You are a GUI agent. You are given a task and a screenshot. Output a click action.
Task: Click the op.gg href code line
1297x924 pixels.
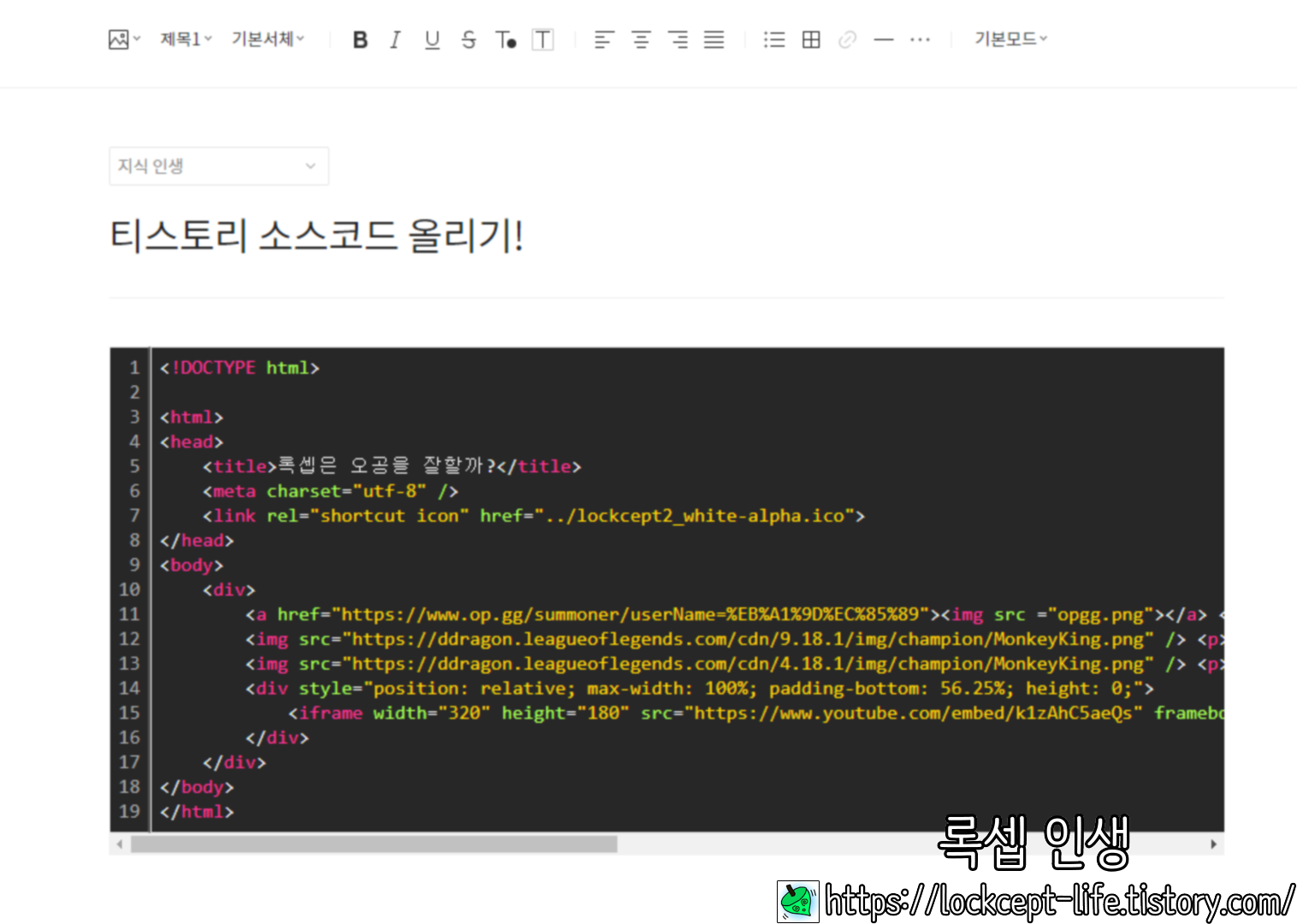tap(734, 614)
